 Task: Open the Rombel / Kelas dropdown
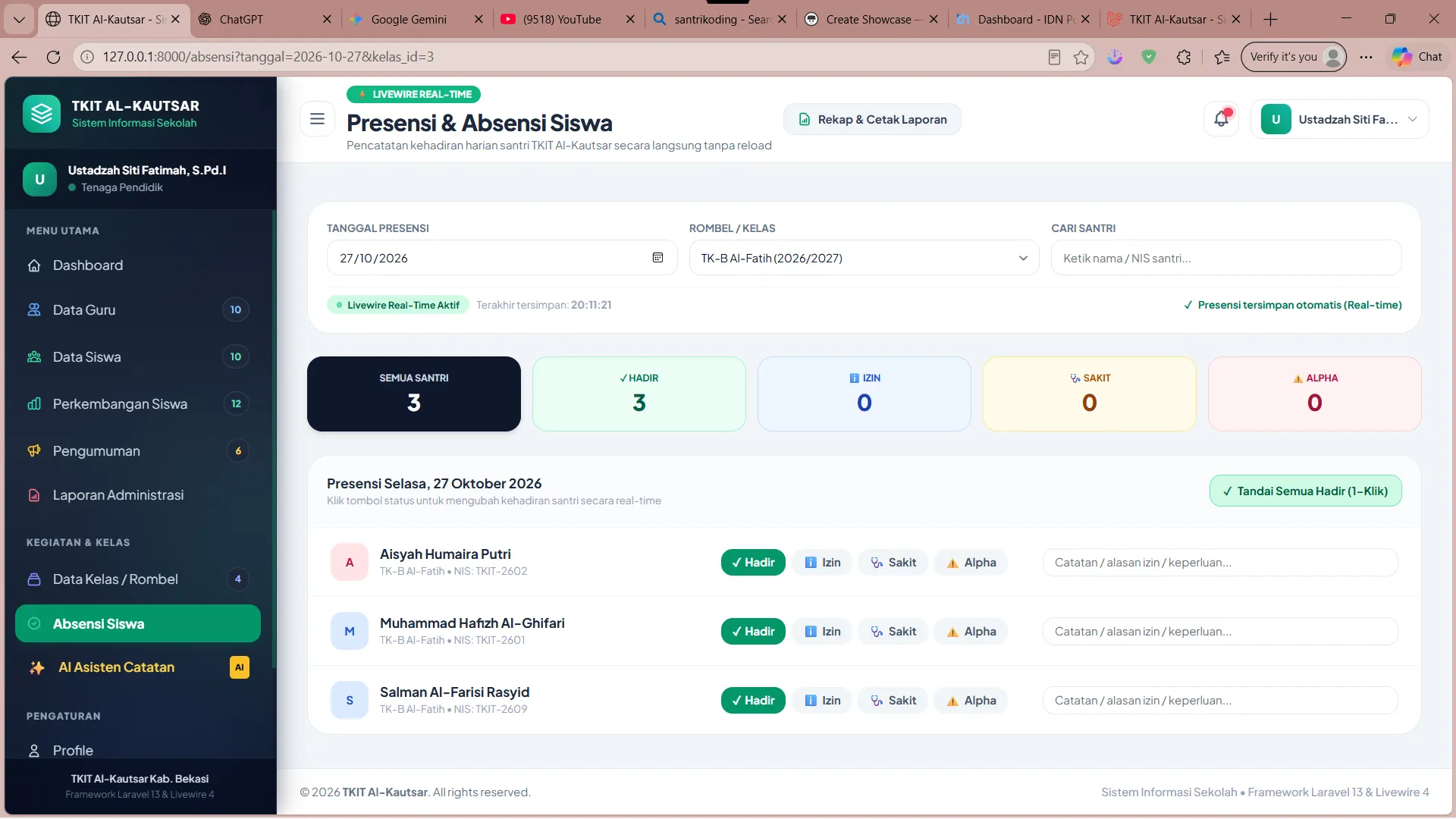pos(864,258)
